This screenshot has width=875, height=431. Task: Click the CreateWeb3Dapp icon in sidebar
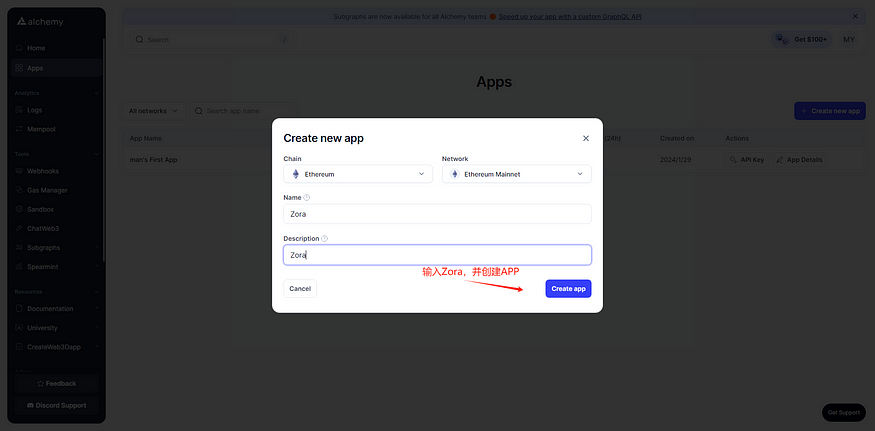20,347
